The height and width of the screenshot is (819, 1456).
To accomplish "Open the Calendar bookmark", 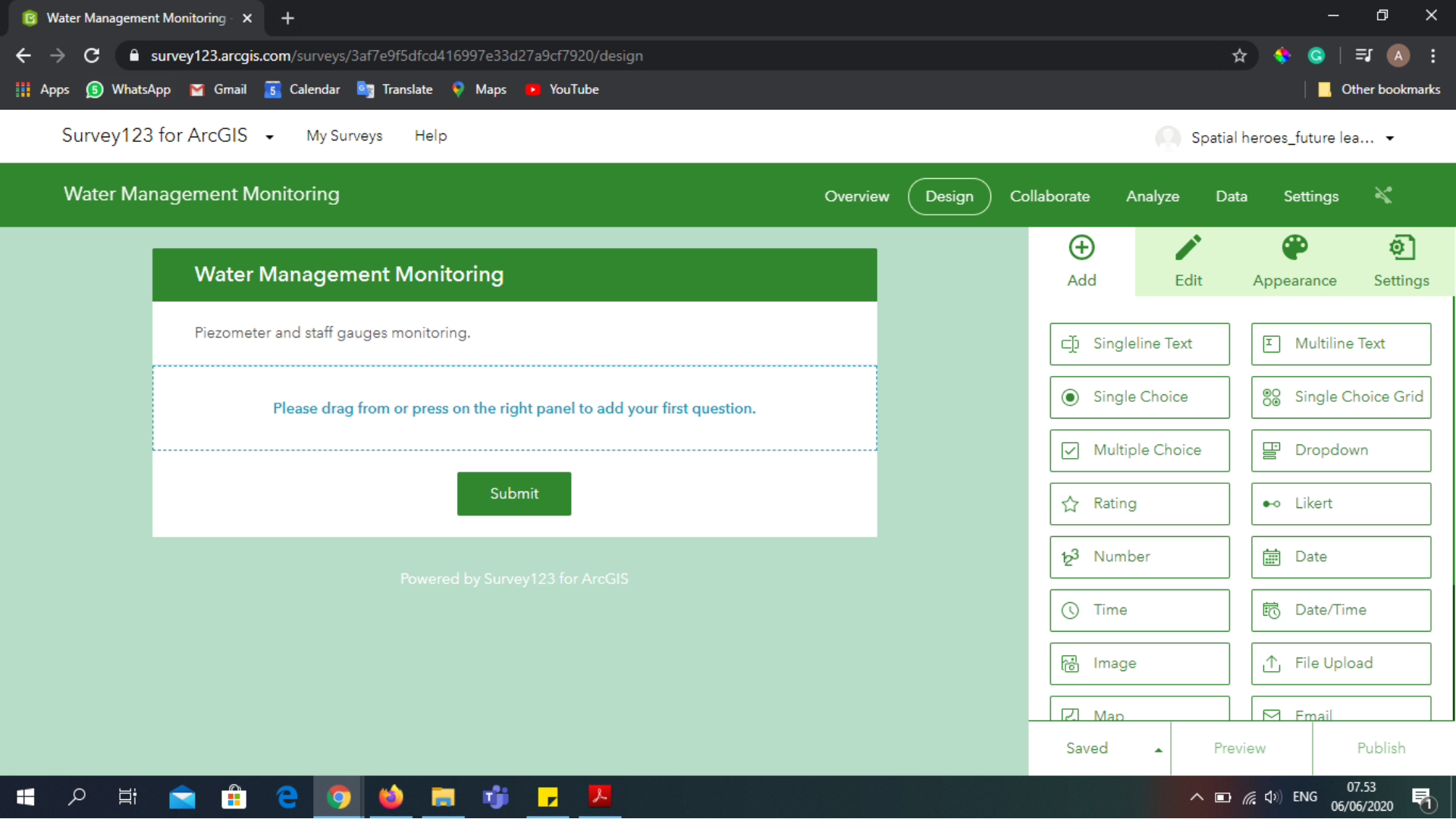I will 303,89.
